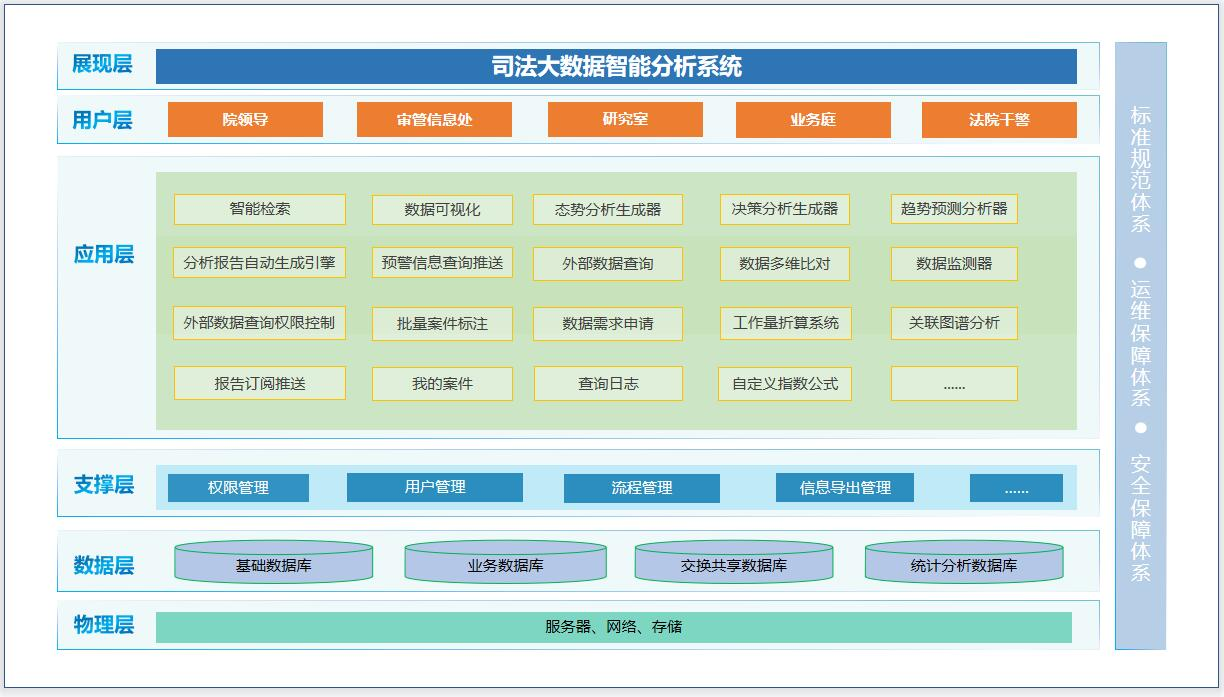Click the 服务器、网络、存储 physical layer bar

pos(614,627)
